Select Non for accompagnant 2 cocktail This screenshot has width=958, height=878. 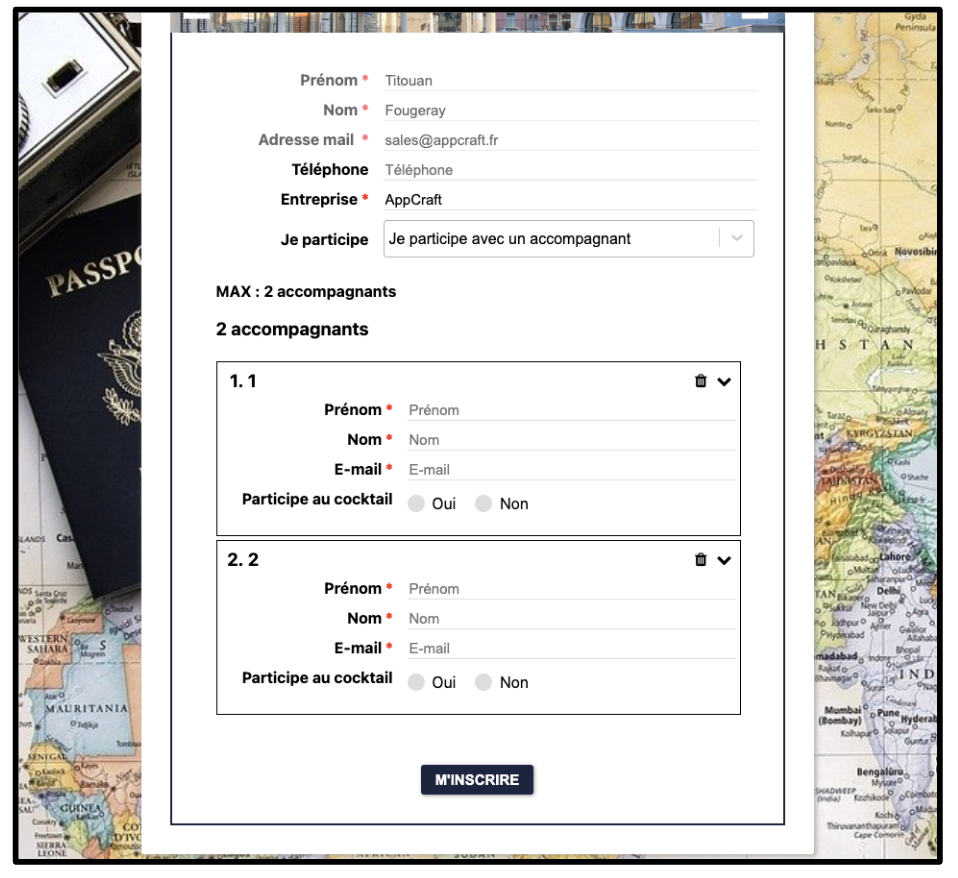484,683
